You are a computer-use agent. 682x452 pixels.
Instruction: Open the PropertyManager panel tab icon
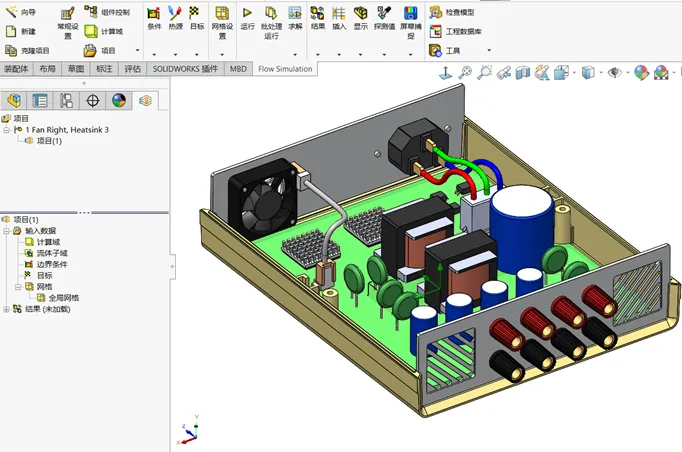(40, 100)
